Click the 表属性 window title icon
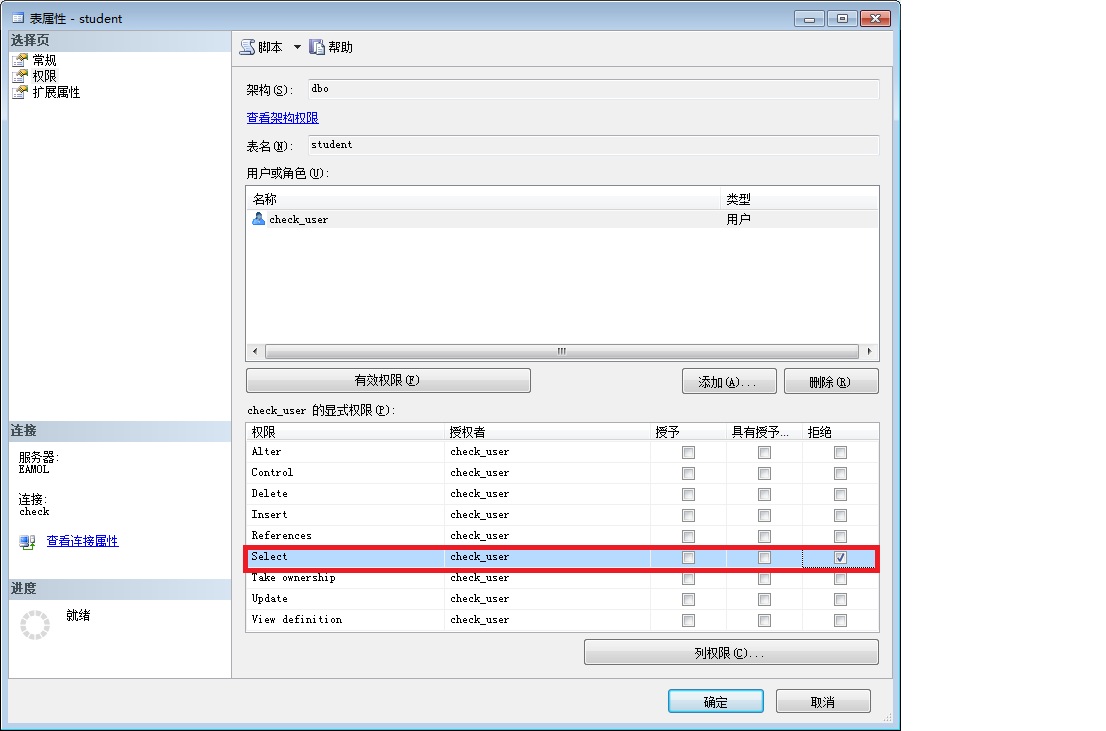Image resolution: width=1106 pixels, height=731 pixels. [x=18, y=17]
